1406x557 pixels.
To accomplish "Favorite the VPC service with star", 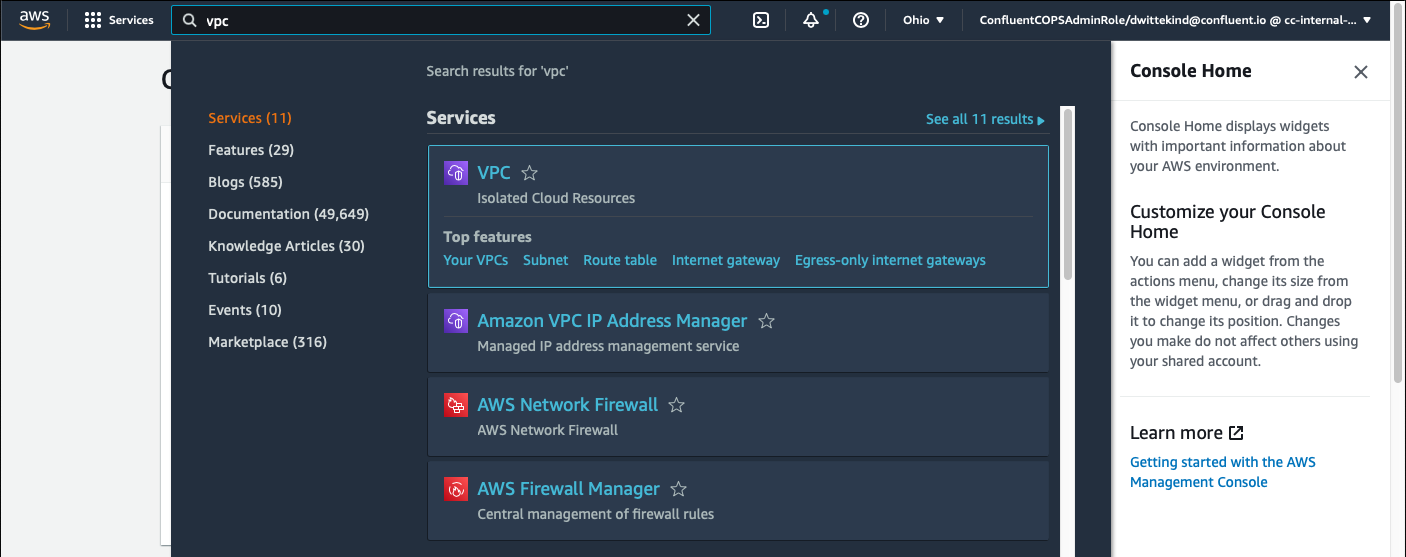I will click(x=530, y=173).
